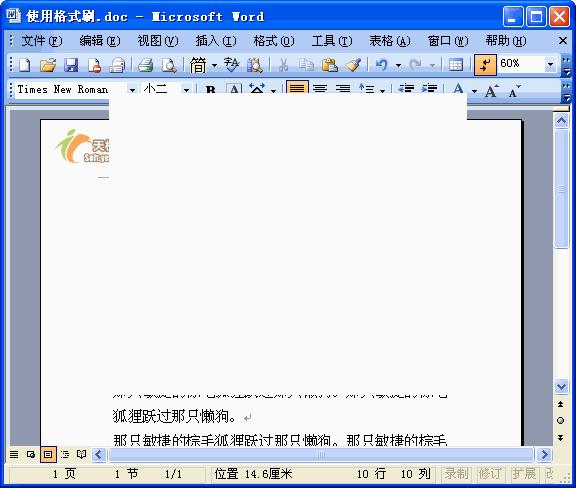Image resolution: width=576 pixels, height=488 pixels.
Task: Close the document with menu bar X
Action: pos(563,40)
